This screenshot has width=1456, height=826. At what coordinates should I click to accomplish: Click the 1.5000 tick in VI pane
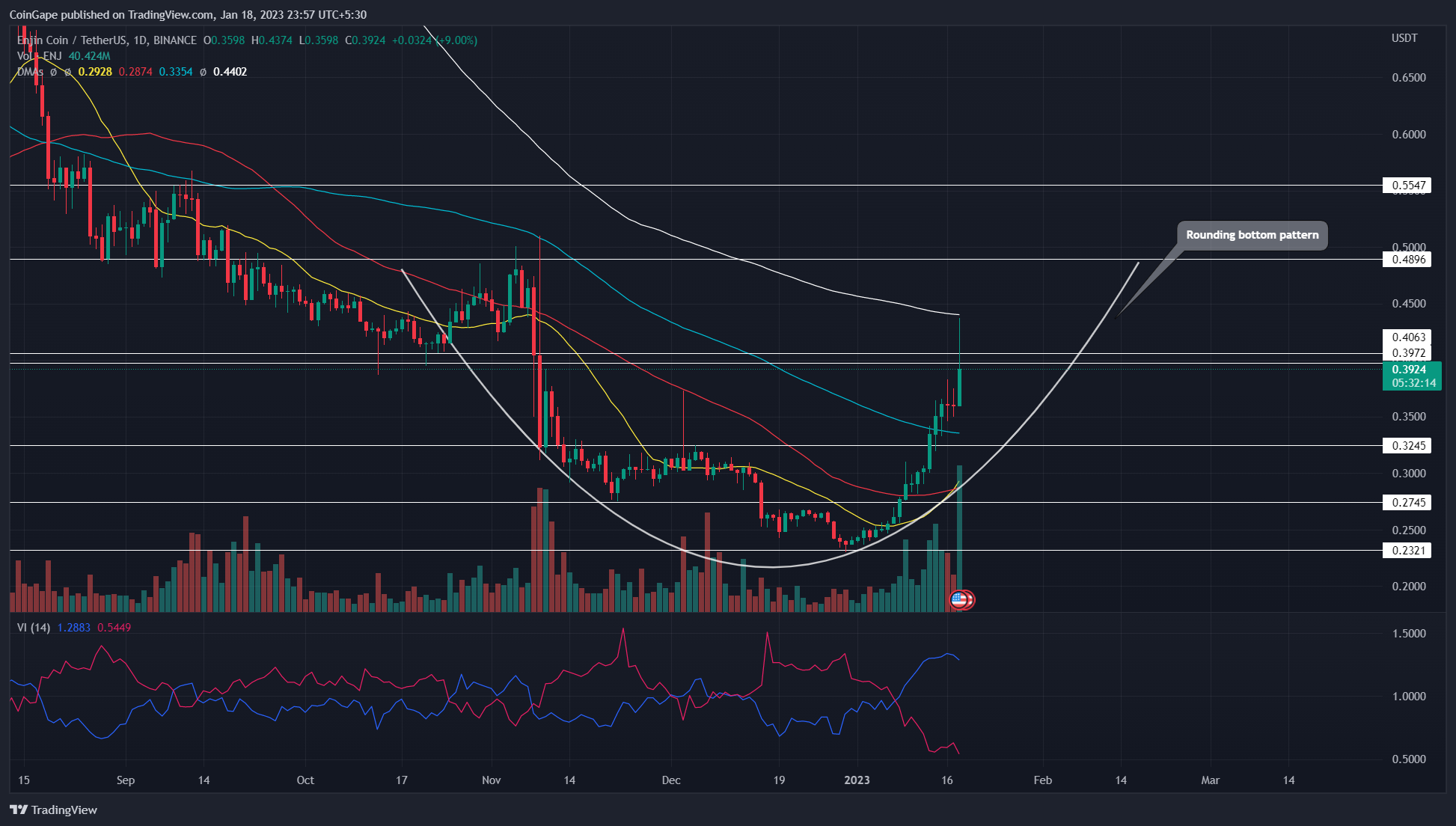(x=1409, y=634)
